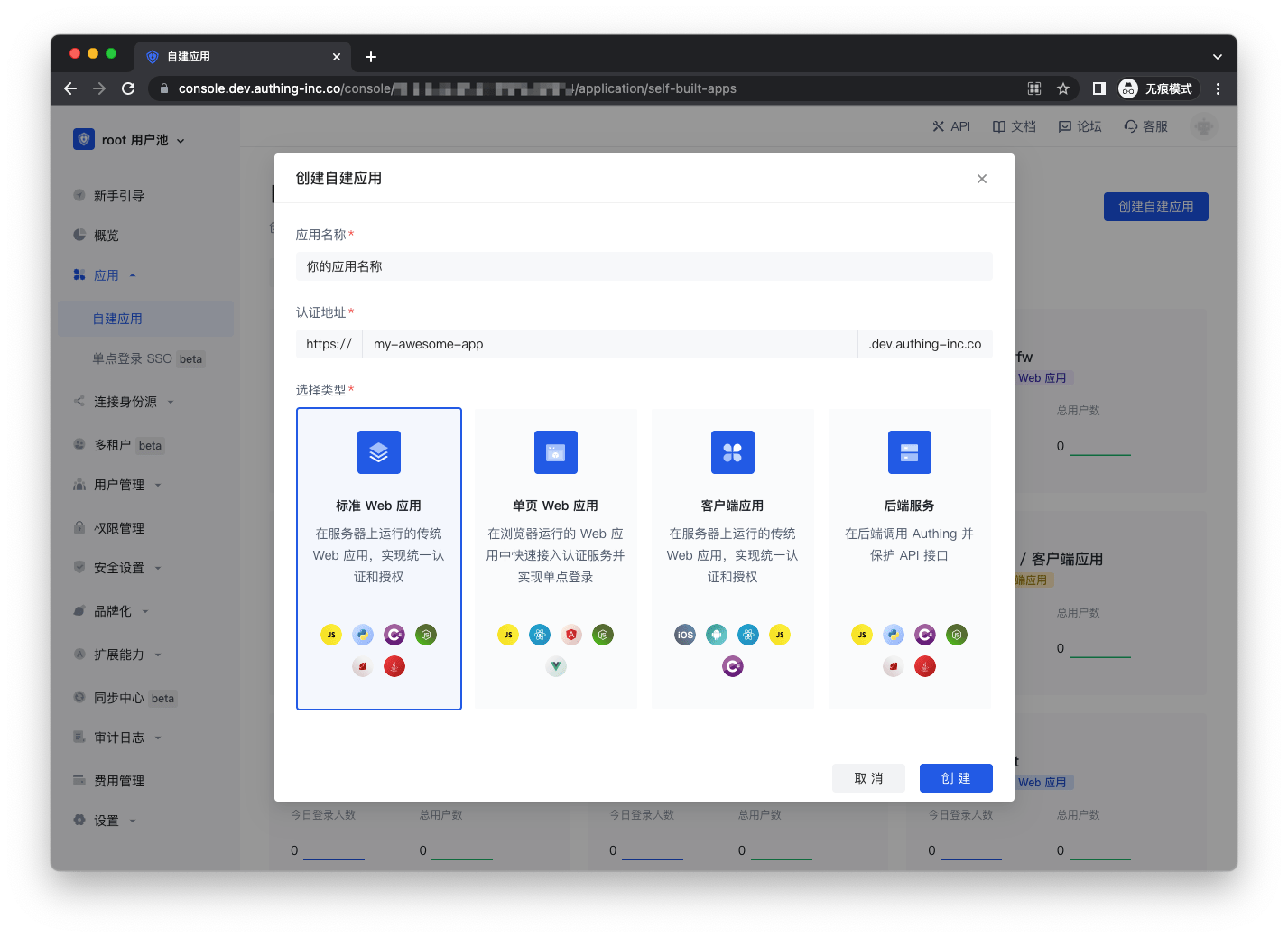
Task: Open the 单点登录 SSO menu item
Action: coord(132,358)
